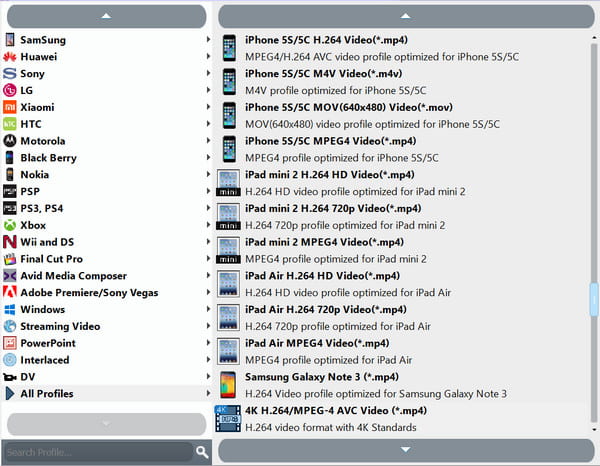Click the Motorola logo icon
600x466 pixels.
10,141
